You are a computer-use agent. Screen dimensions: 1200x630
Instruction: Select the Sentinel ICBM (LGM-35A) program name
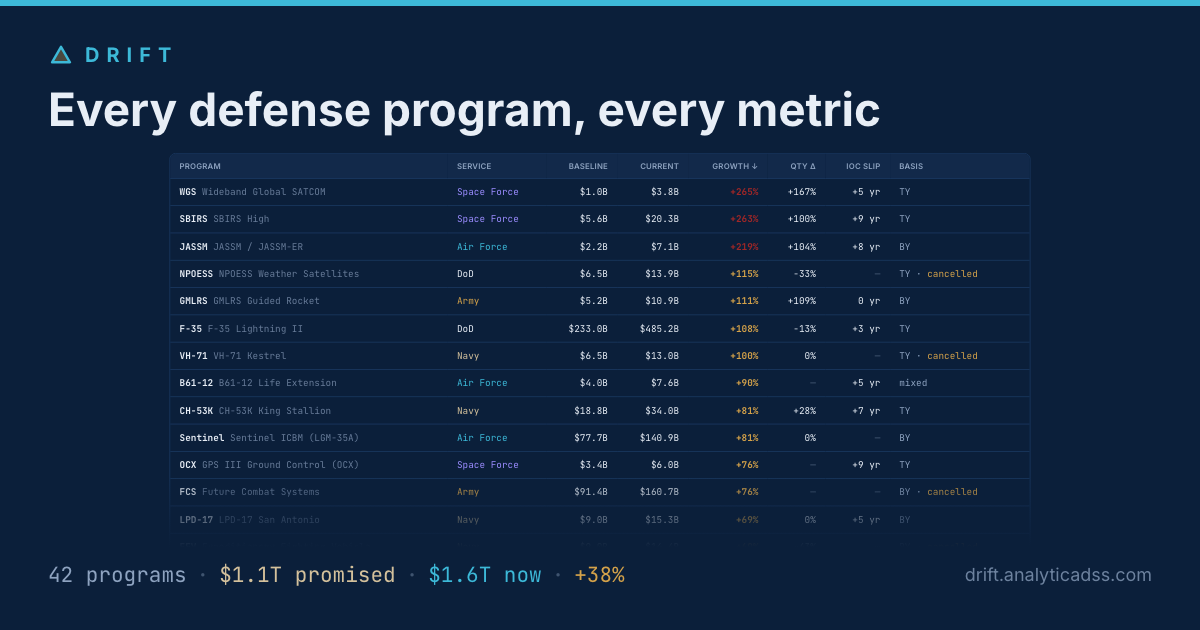[x=269, y=438]
